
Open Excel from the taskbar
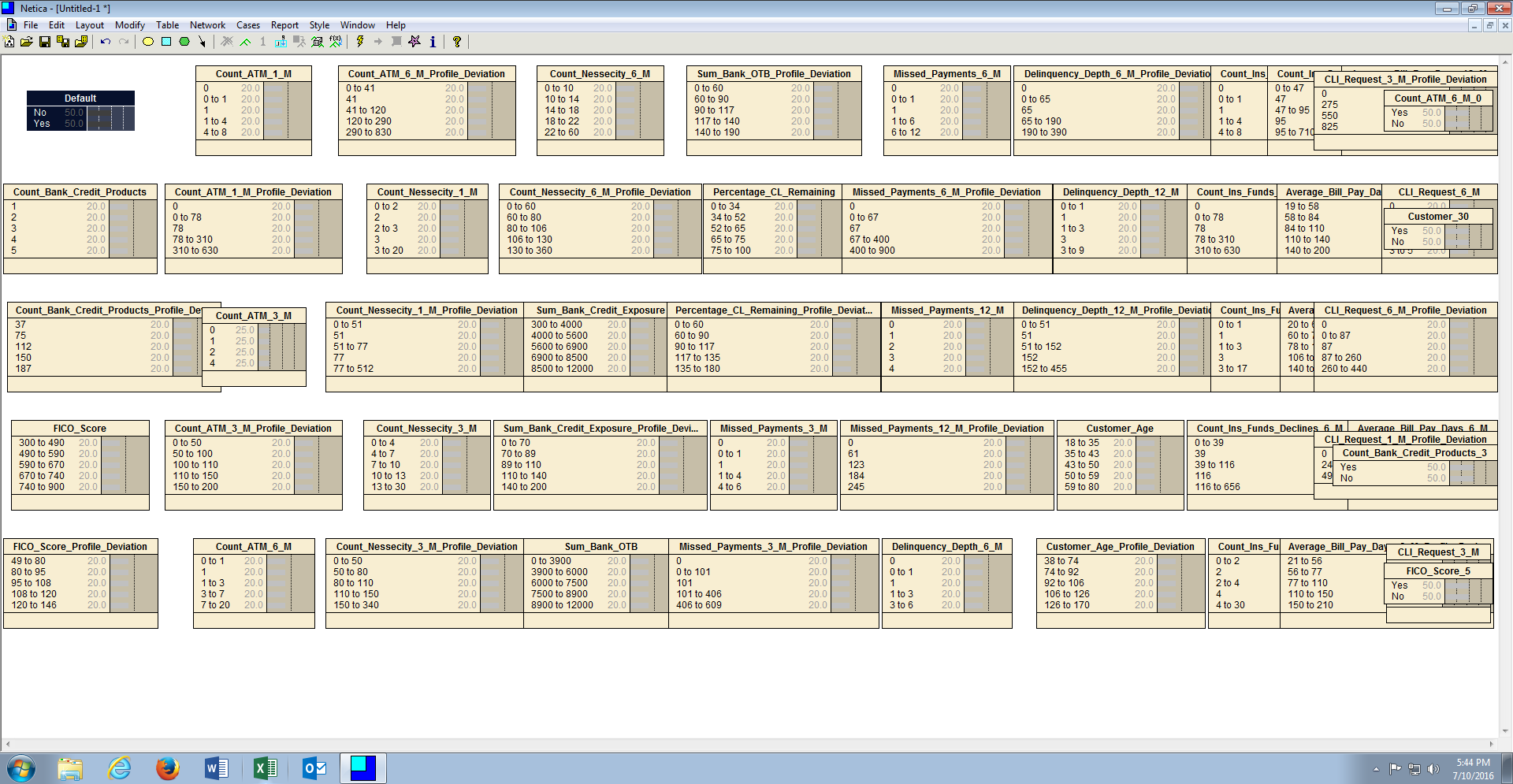265,767
